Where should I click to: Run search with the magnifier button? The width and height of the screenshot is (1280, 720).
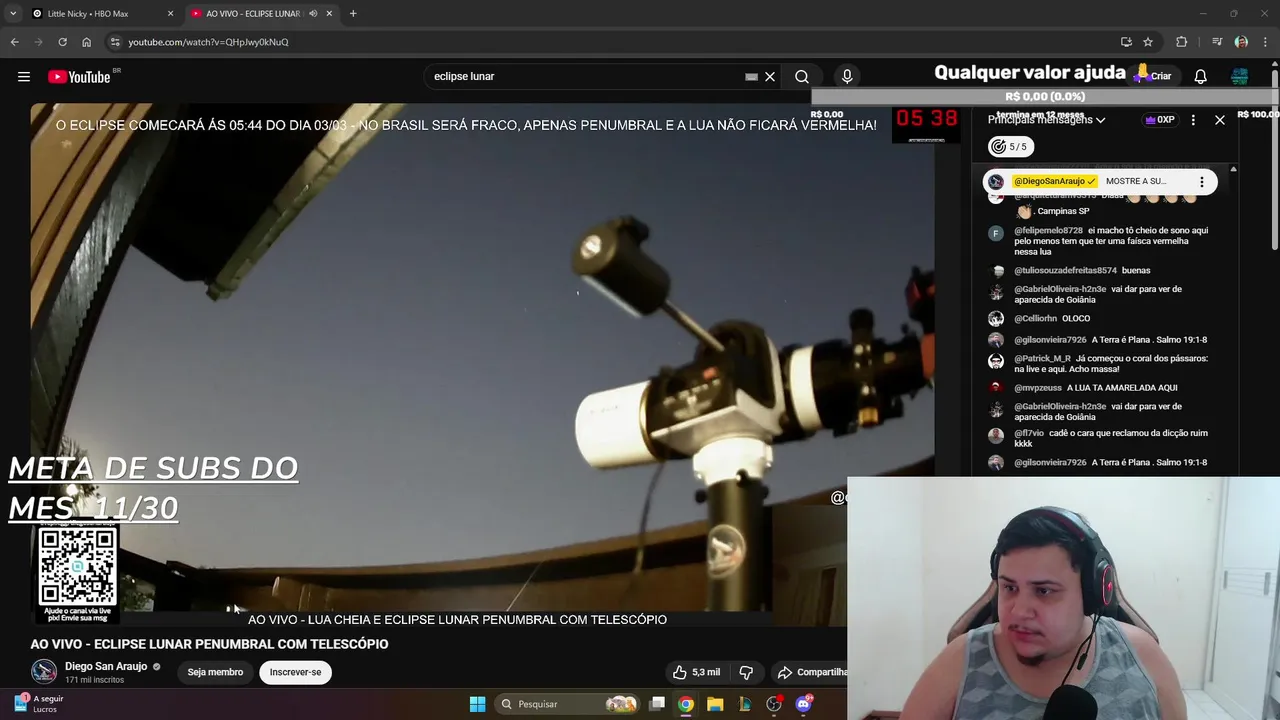pyautogui.click(x=802, y=76)
